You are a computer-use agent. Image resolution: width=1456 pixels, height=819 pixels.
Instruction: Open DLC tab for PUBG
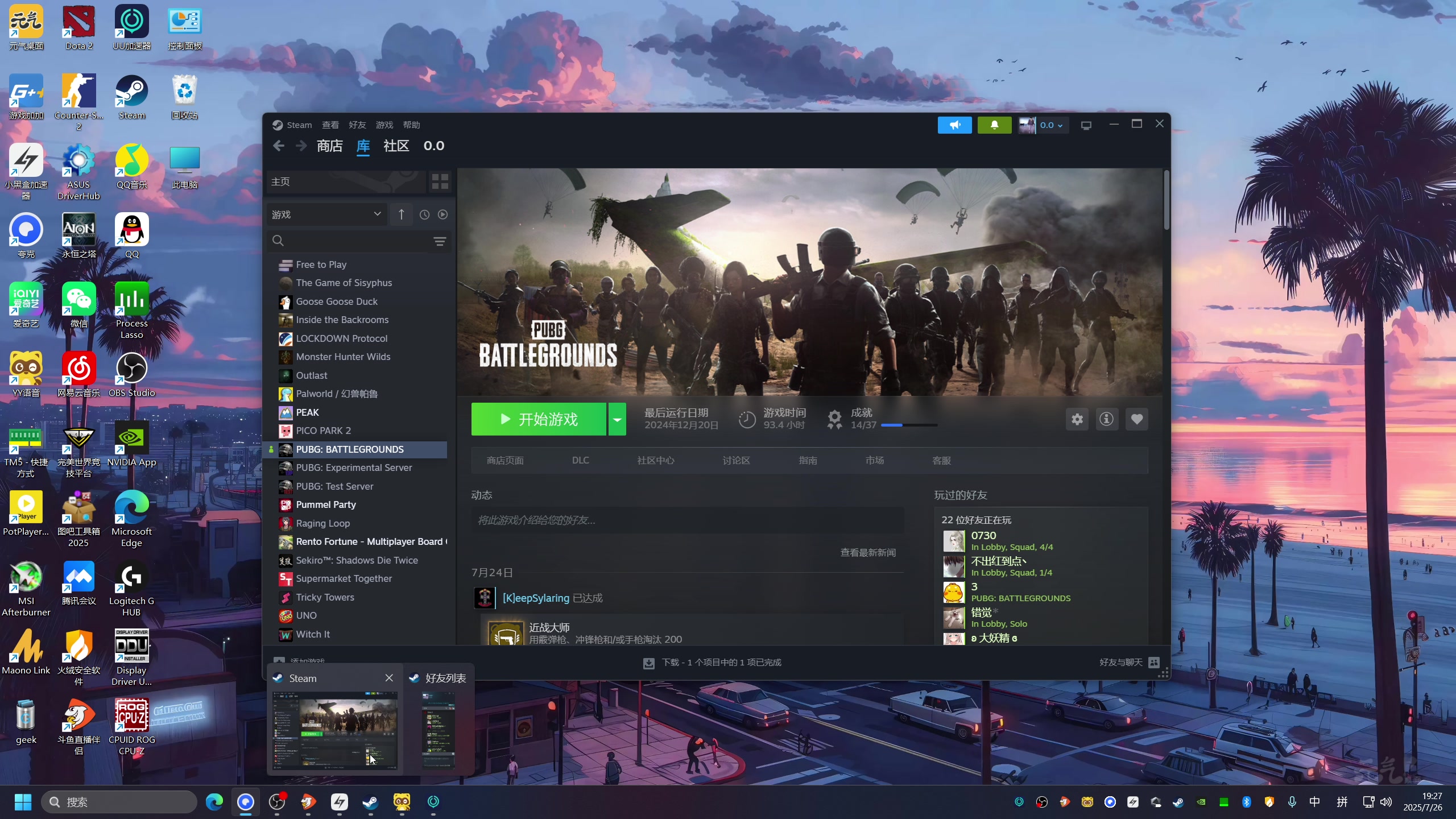[x=581, y=461]
